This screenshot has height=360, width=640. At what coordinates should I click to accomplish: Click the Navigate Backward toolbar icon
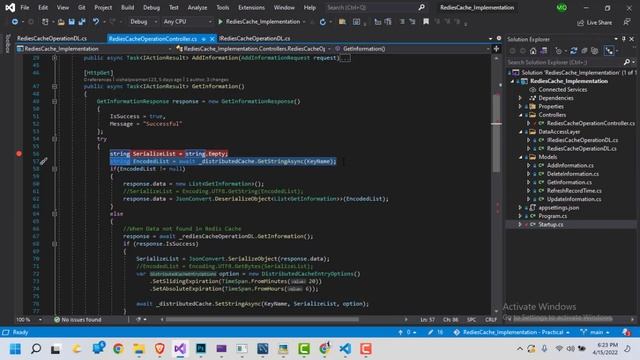[15, 22]
